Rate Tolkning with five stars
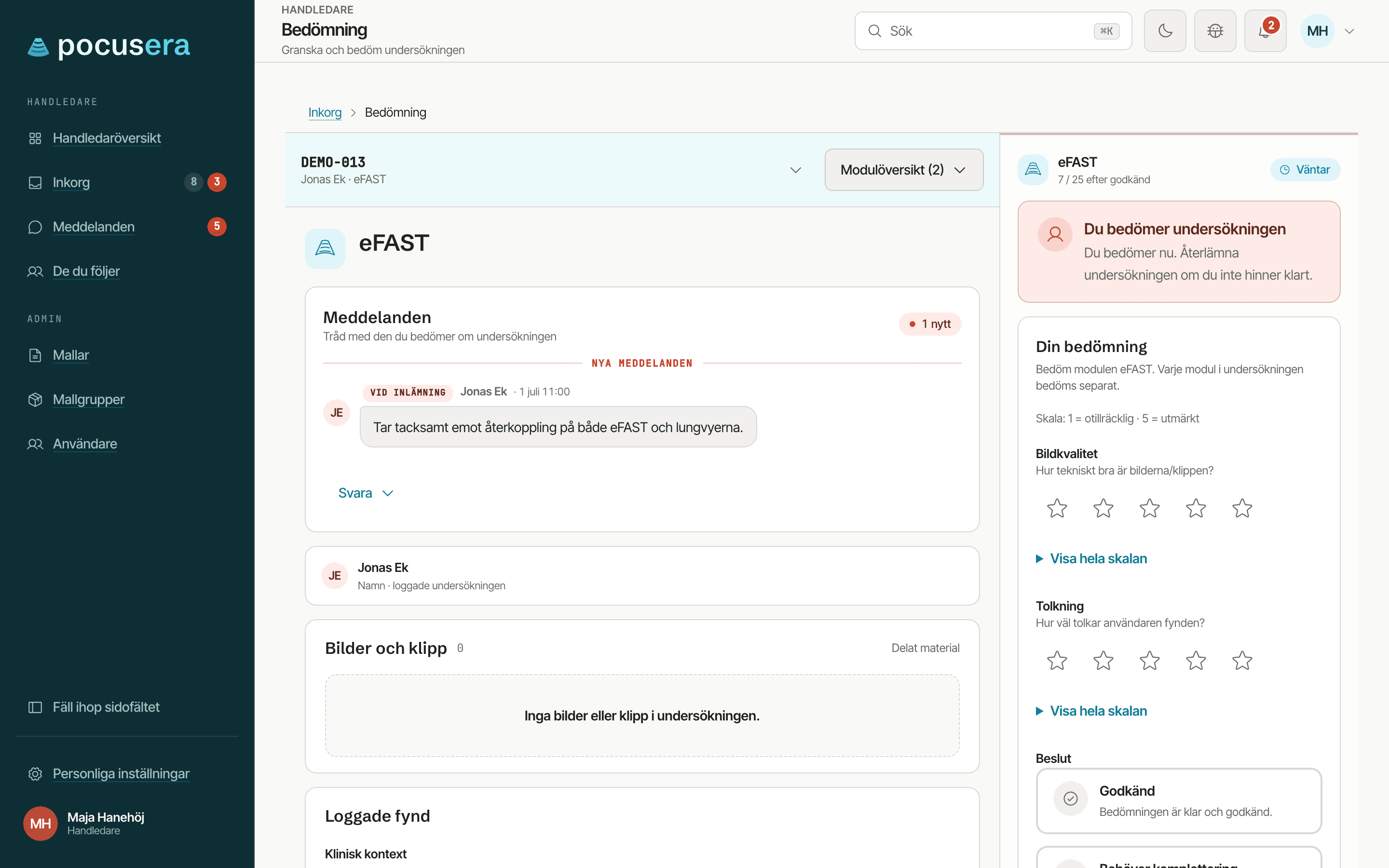 tap(1242, 661)
